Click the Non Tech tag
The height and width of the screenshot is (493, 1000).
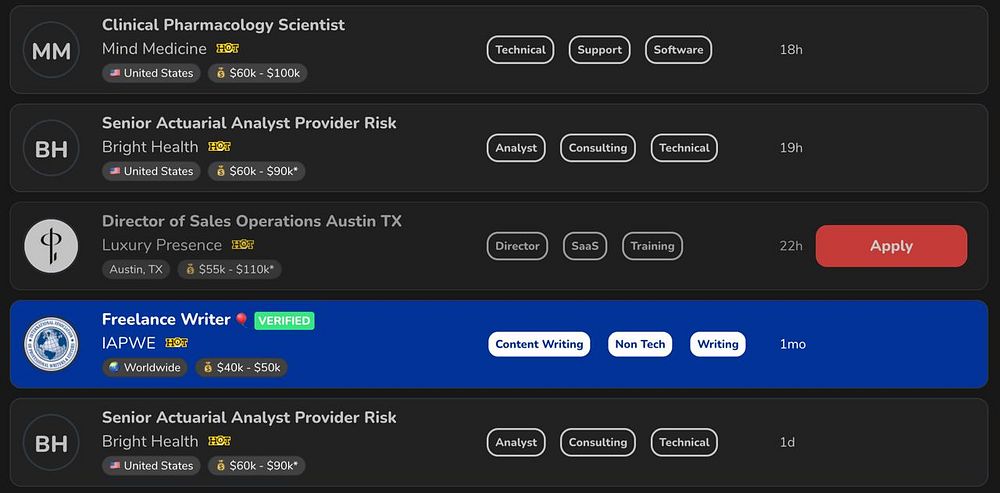tap(640, 344)
